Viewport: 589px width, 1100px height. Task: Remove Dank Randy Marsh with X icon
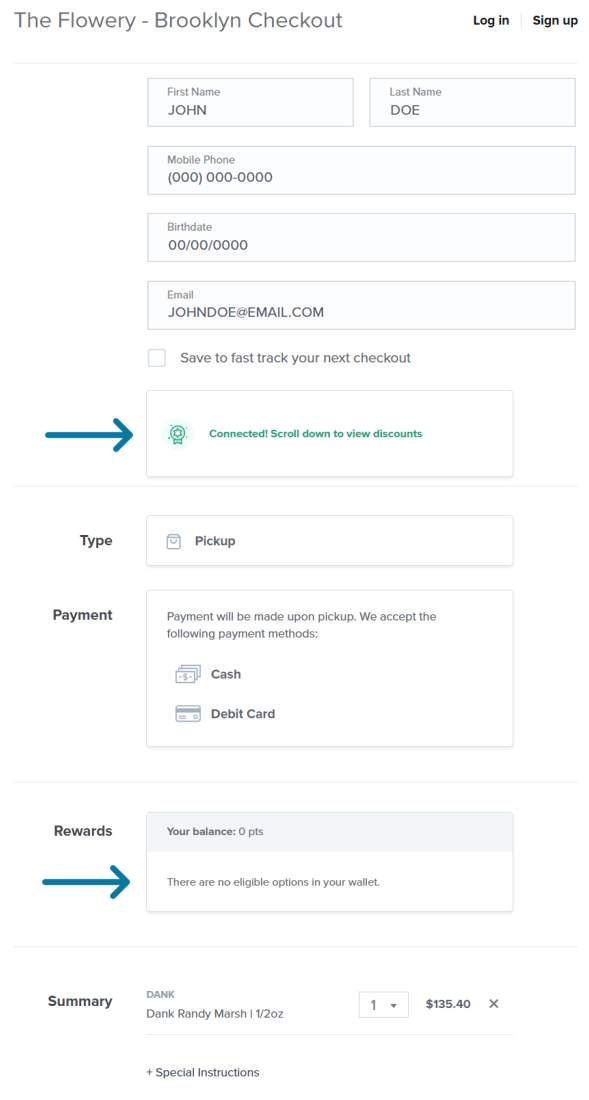[x=494, y=1004]
